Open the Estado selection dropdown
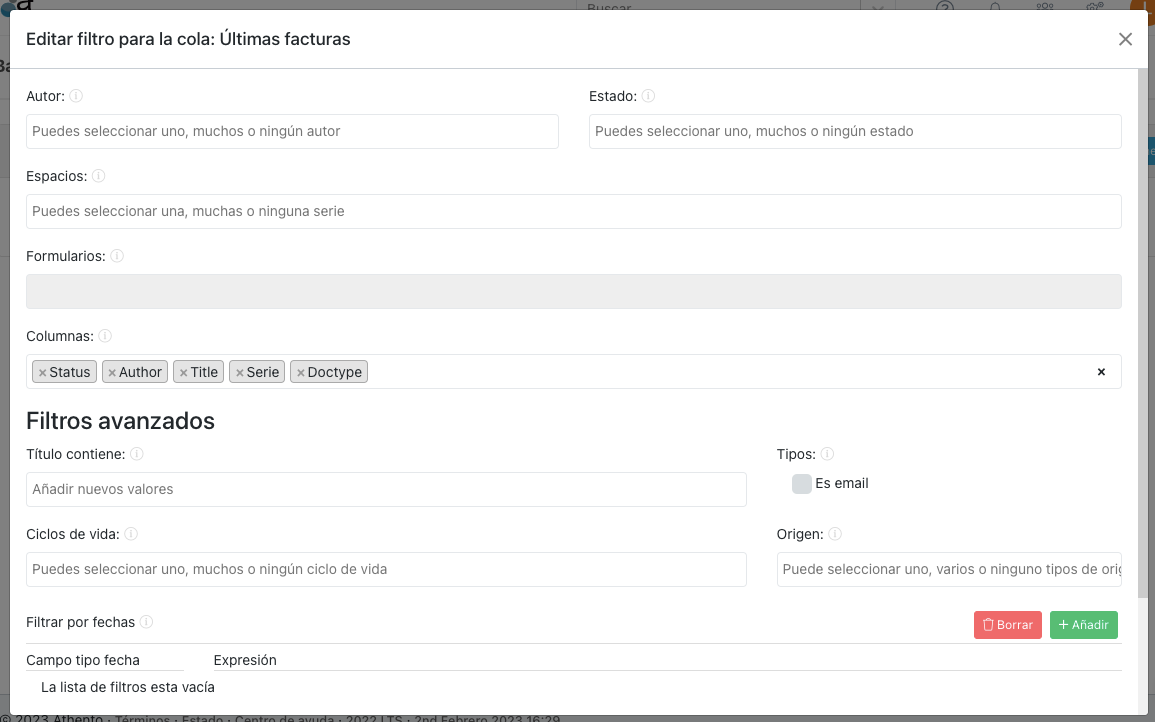Screen dimensions: 1155x722 [x=854, y=131]
